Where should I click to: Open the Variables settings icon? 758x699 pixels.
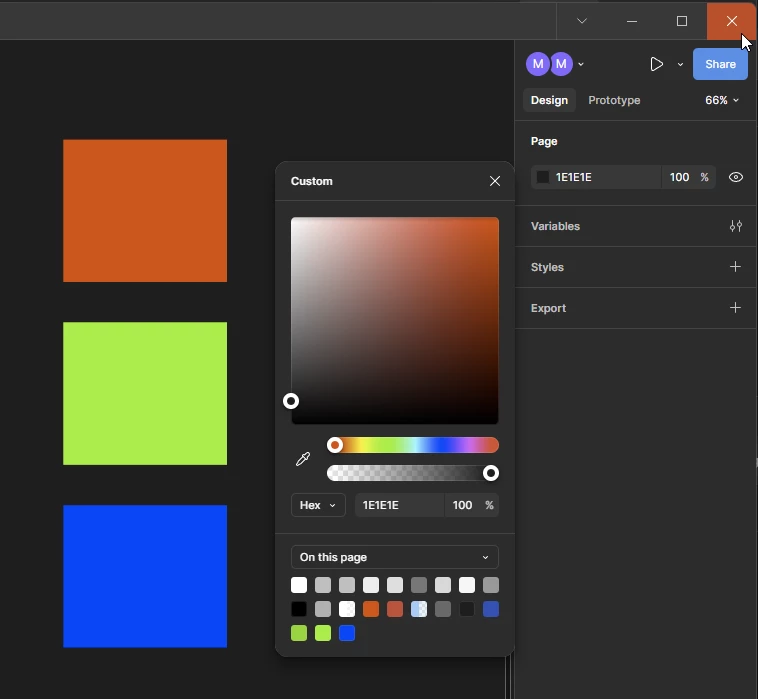pyautogui.click(x=735, y=226)
